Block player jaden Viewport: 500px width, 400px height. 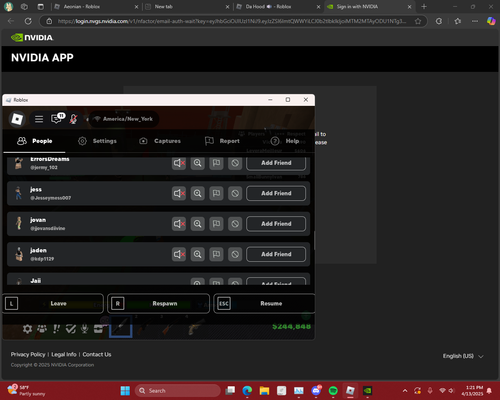235,254
